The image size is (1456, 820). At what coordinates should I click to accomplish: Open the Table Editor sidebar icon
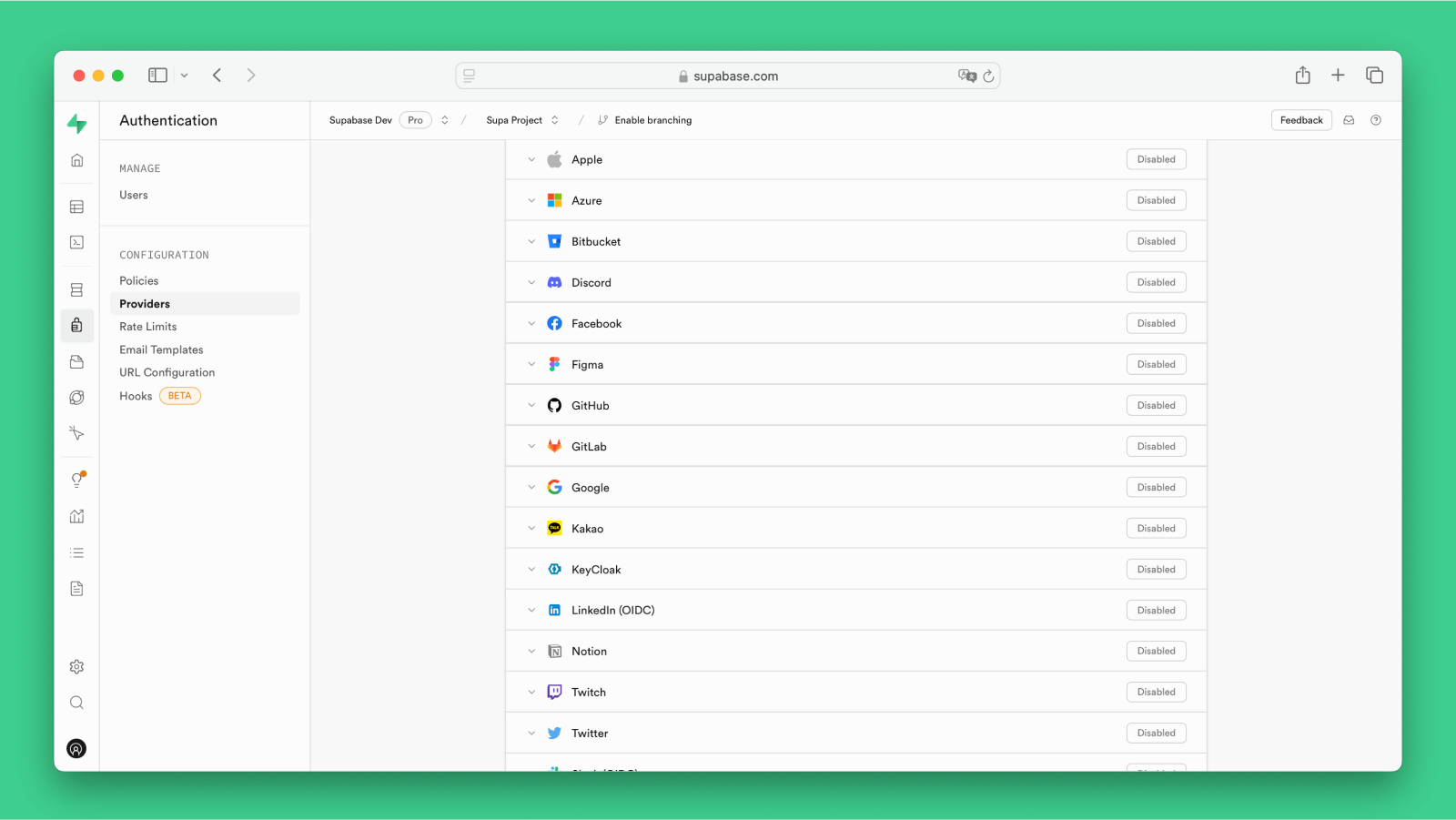coord(77,207)
